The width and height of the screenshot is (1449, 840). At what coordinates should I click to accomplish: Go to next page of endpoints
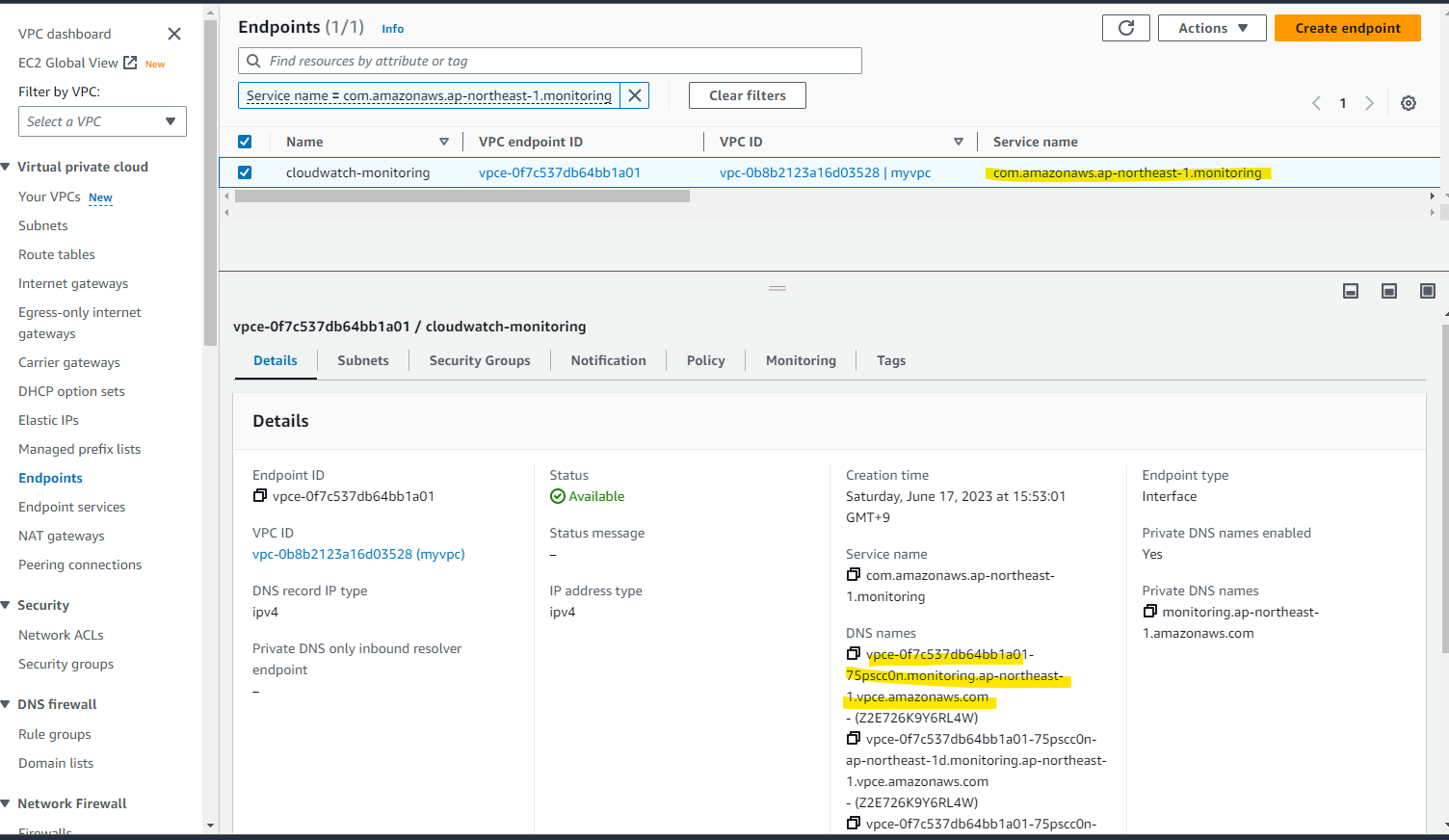tap(1369, 103)
